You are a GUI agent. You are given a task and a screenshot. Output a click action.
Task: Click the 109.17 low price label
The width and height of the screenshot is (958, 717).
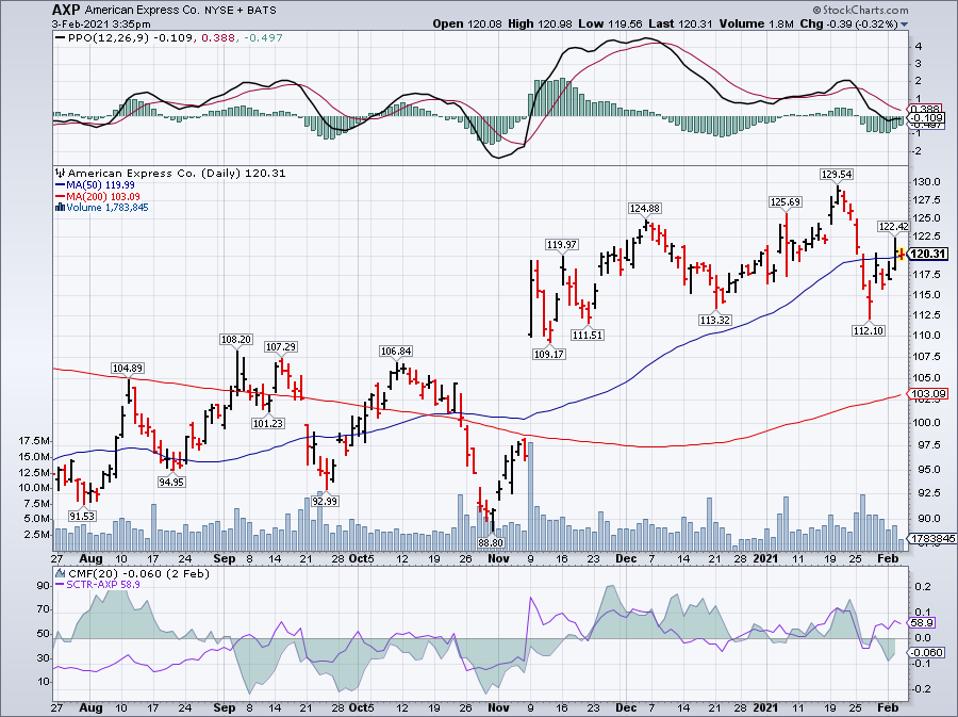(x=549, y=354)
